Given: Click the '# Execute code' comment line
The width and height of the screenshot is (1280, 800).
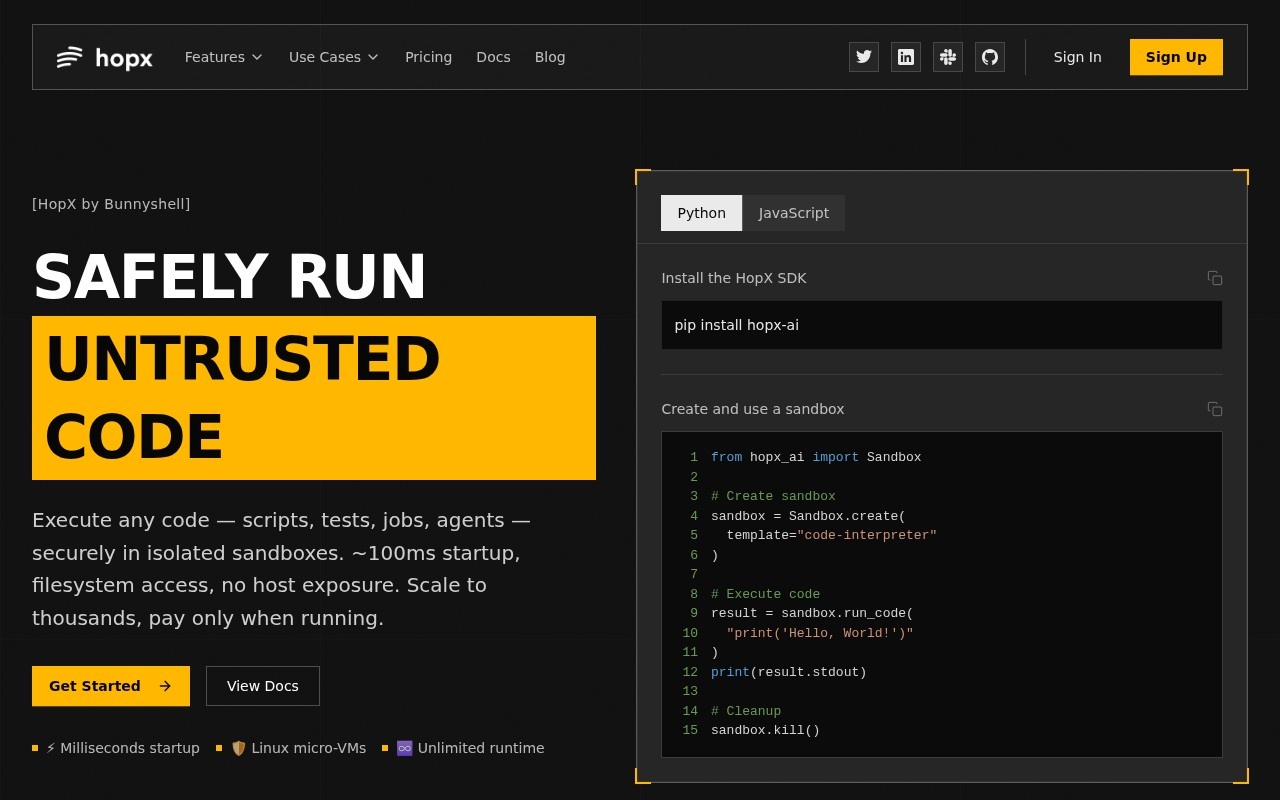Looking at the screenshot, I should [765, 594].
